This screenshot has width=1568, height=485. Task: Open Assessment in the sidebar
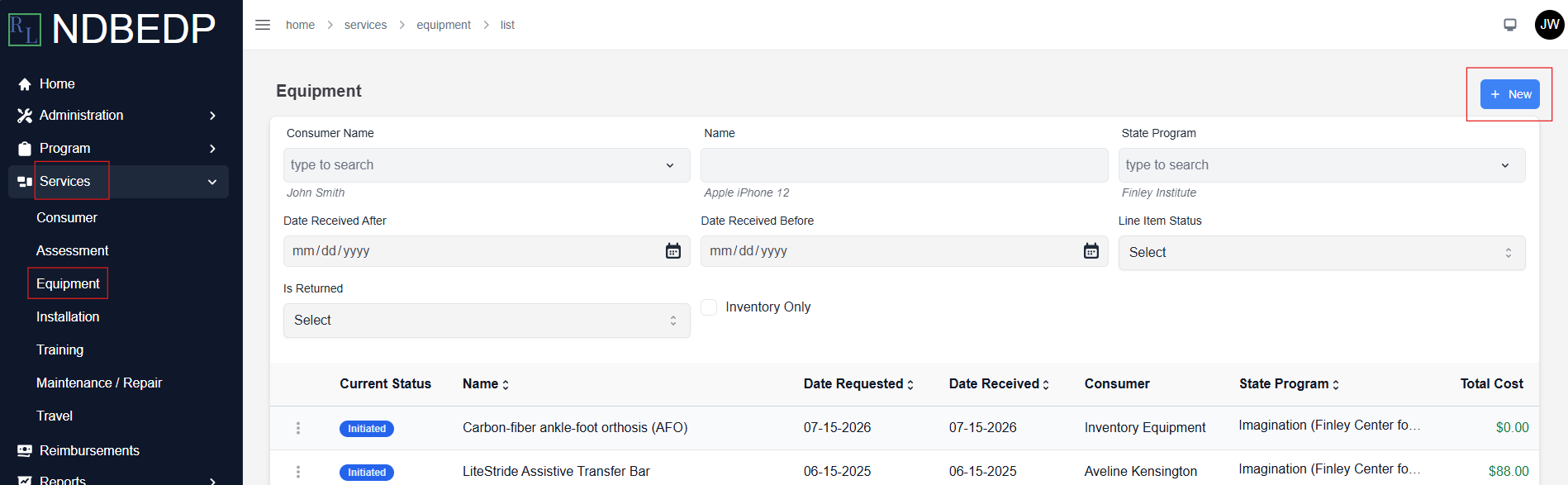pos(73,251)
